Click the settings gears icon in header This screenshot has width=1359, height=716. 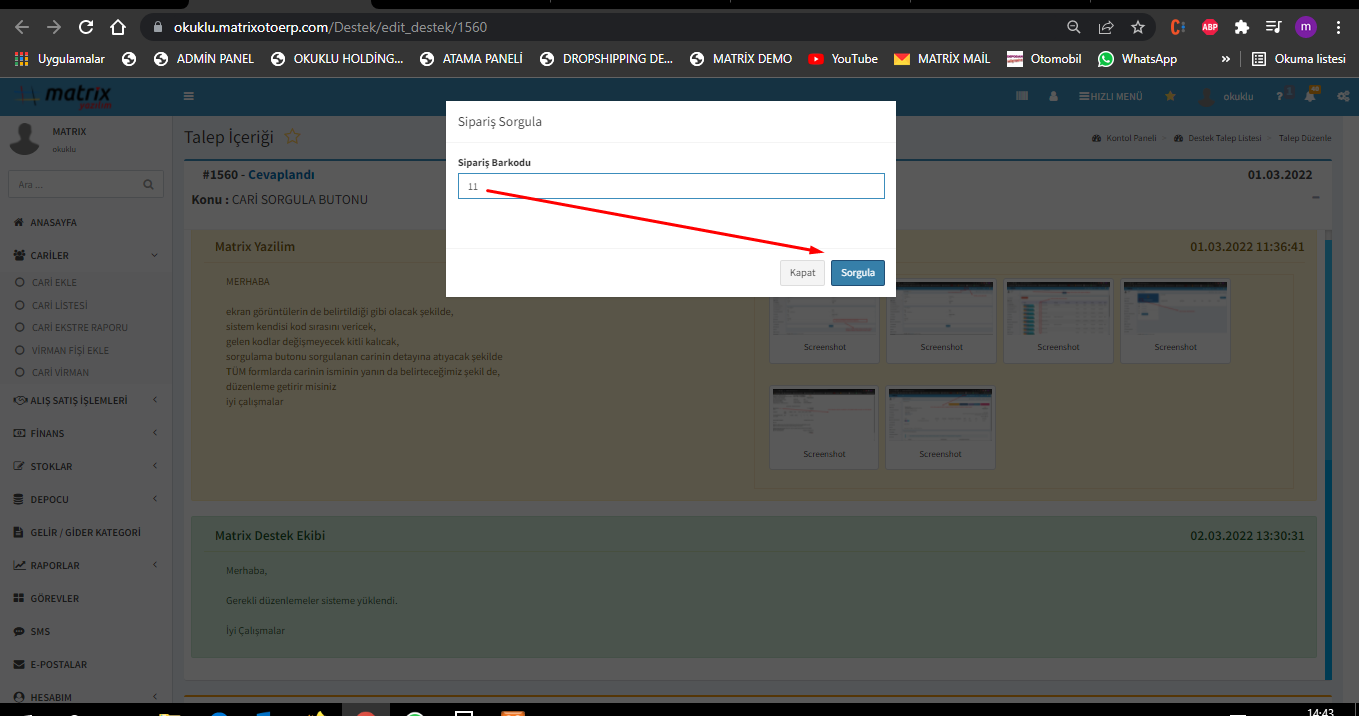click(x=1343, y=96)
